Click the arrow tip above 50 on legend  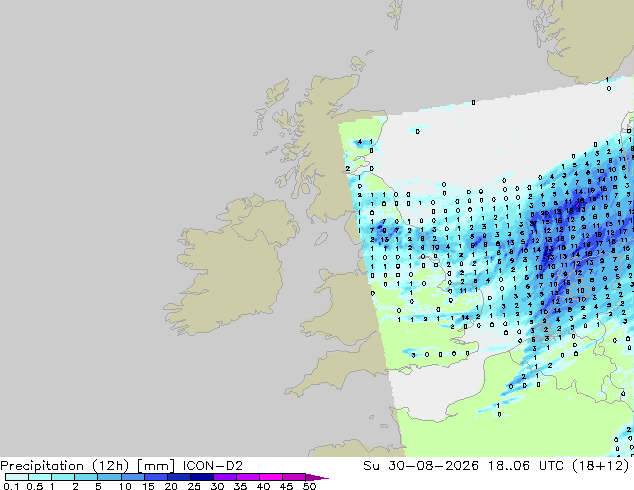click(317, 477)
